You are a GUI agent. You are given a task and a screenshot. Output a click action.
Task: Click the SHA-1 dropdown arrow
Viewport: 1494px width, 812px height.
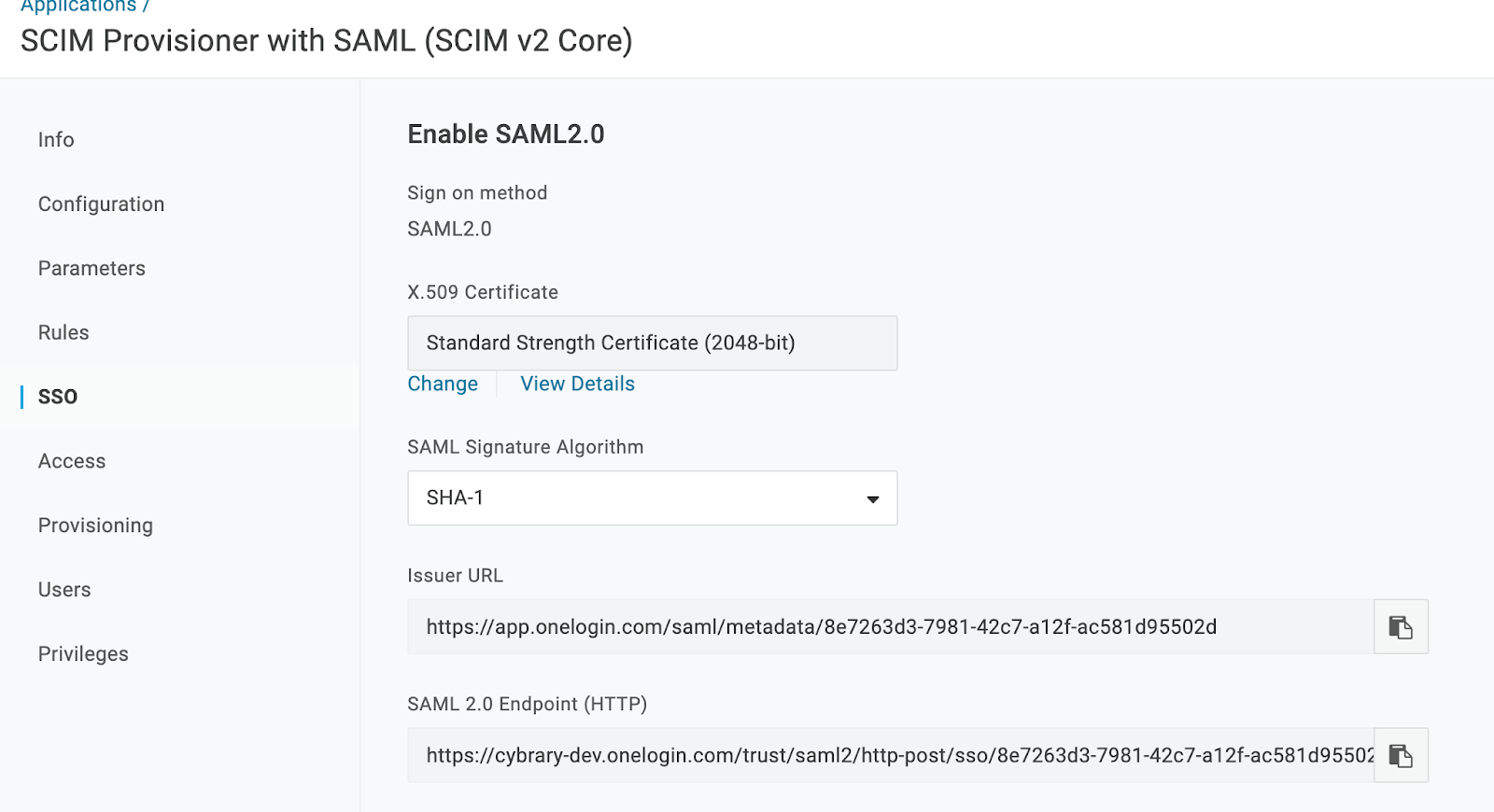pyautogui.click(x=873, y=499)
